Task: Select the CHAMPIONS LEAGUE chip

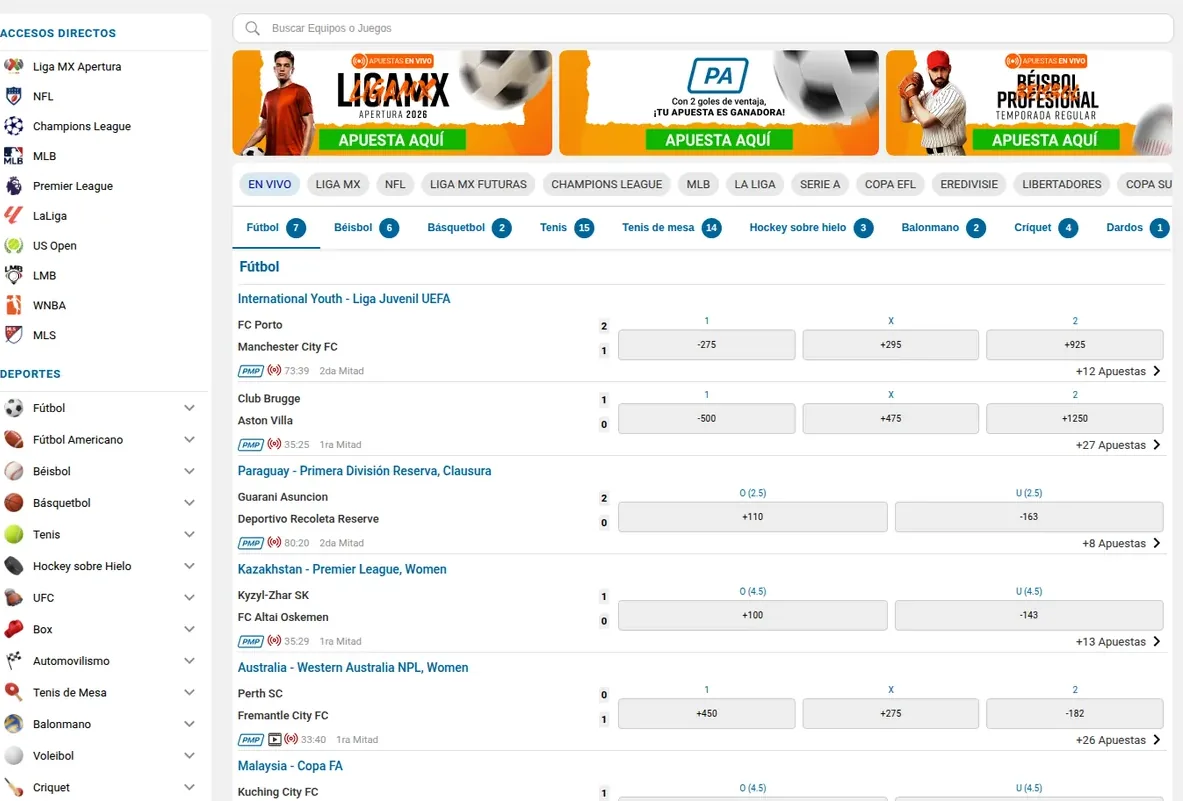Action: 607,184
